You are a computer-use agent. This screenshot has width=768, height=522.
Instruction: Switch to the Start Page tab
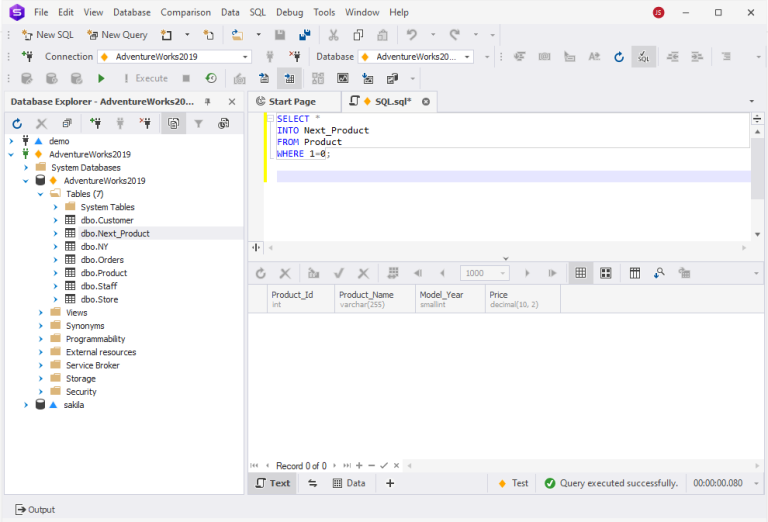pyautogui.click(x=292, y=102)
